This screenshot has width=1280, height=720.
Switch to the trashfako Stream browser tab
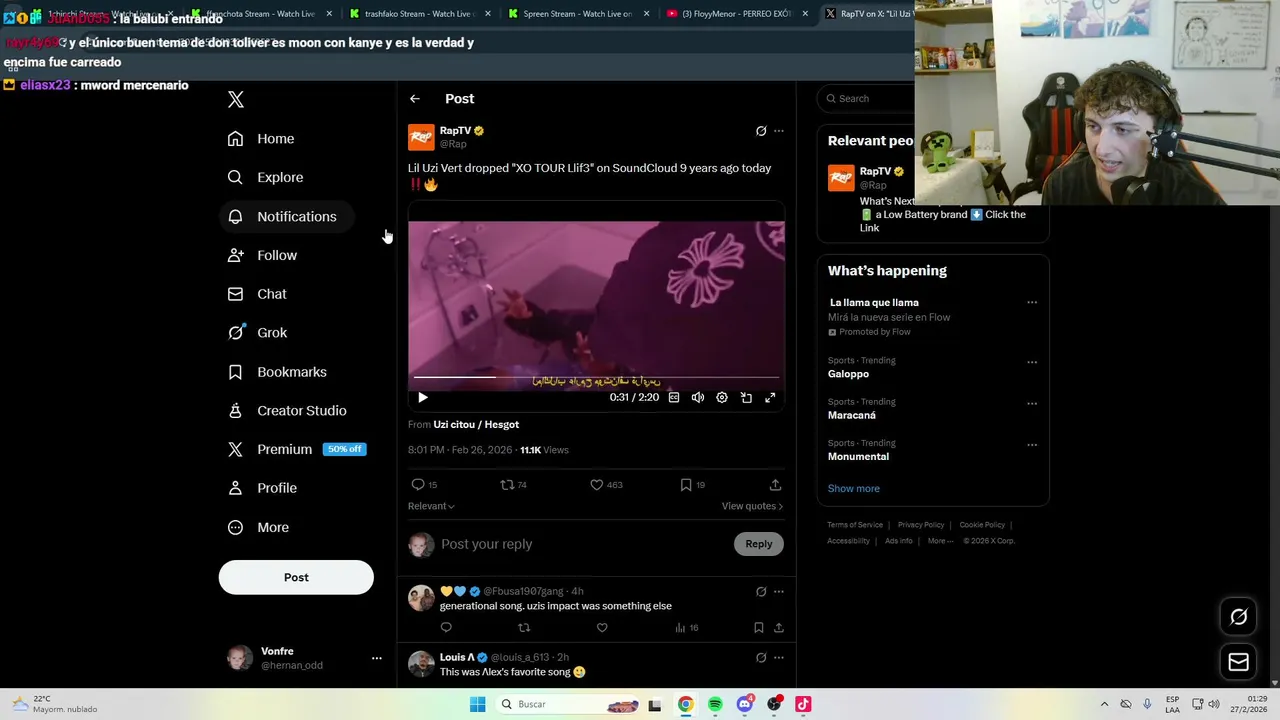418,14
